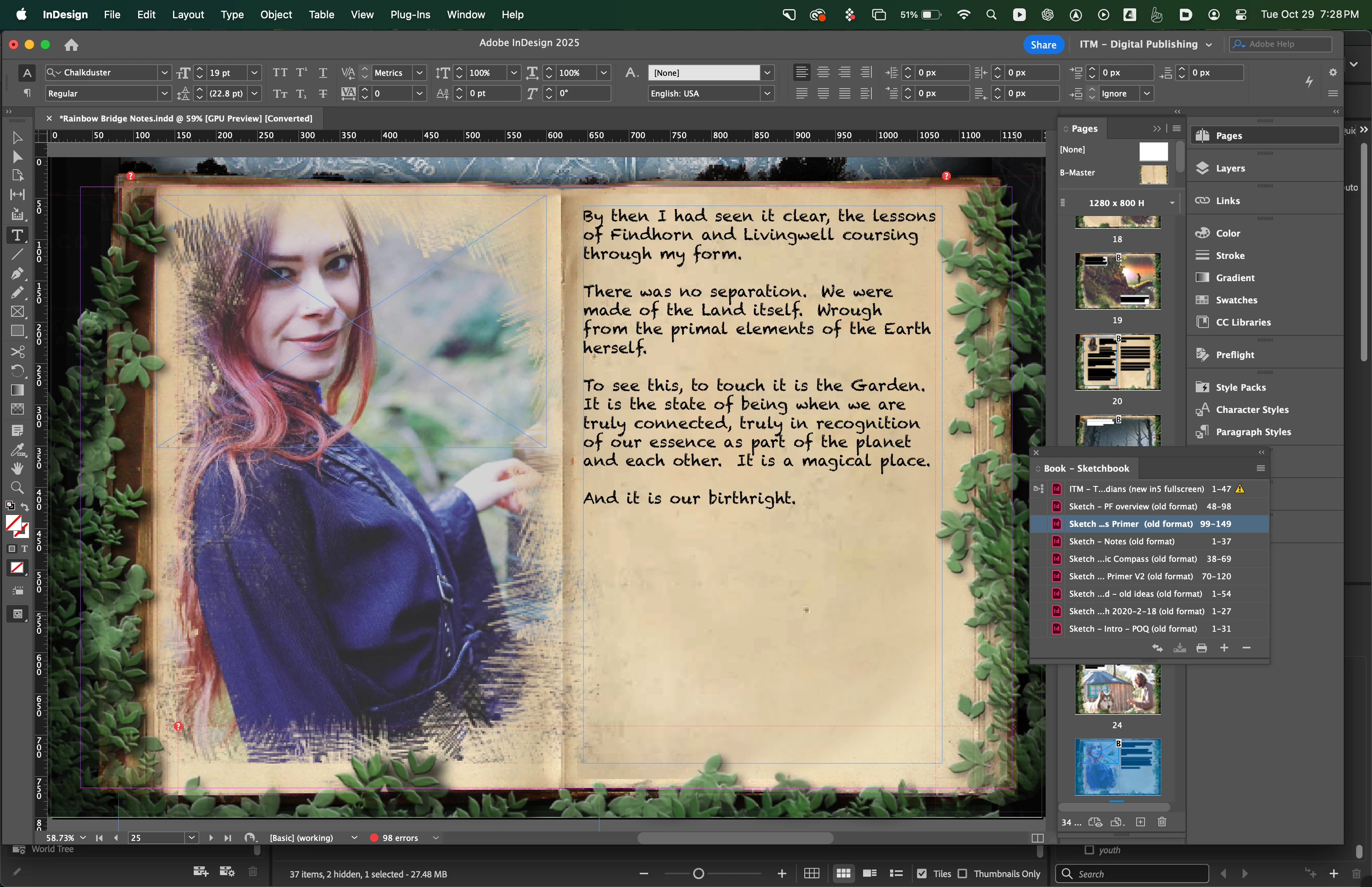This screenshot has width=1372, height=887.
Task: Click the center align paragraph icon
Action: (x=823, y=73)
